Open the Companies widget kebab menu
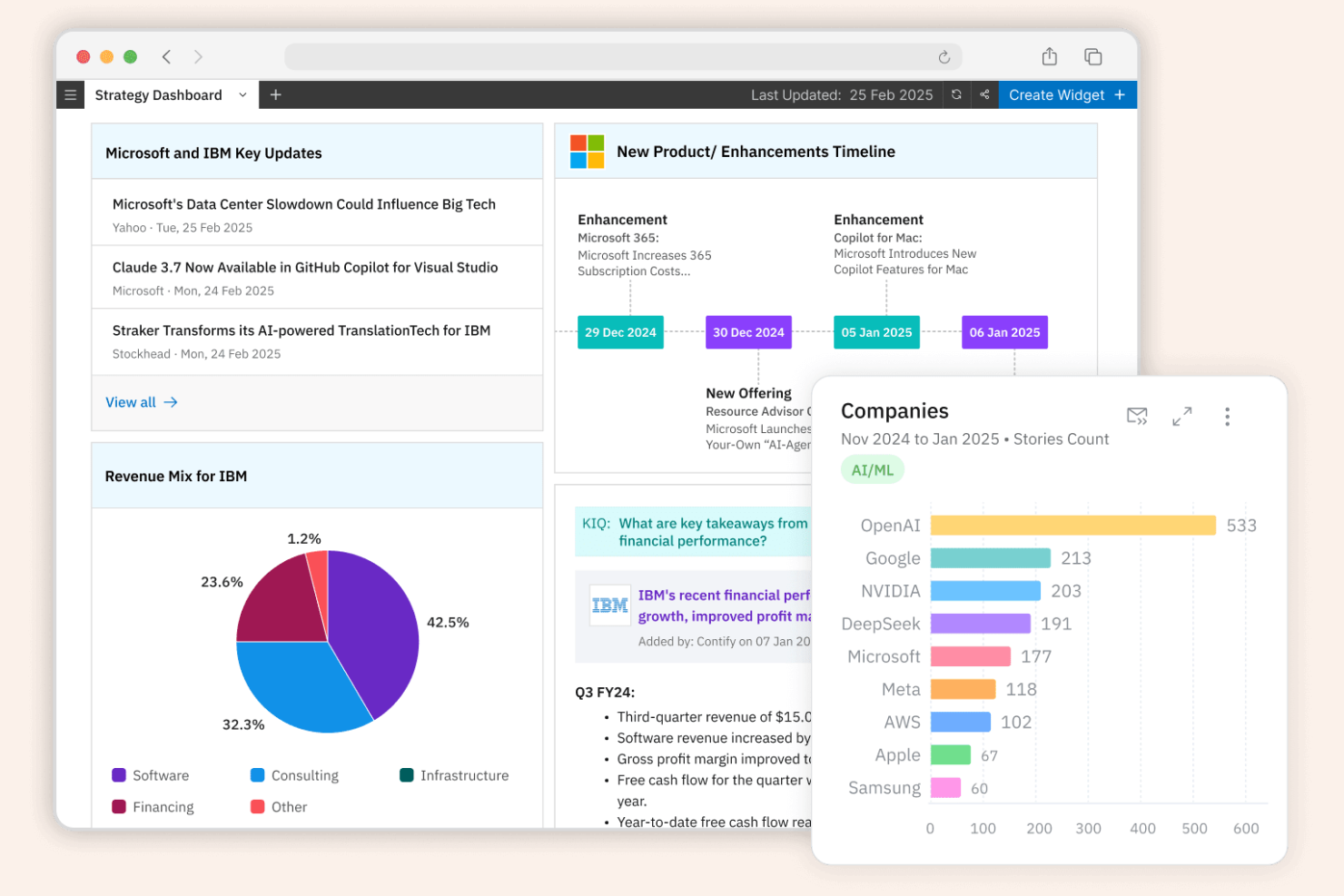The width and height of the screenshot is (1344, 896). click(x=1227, y=417)
